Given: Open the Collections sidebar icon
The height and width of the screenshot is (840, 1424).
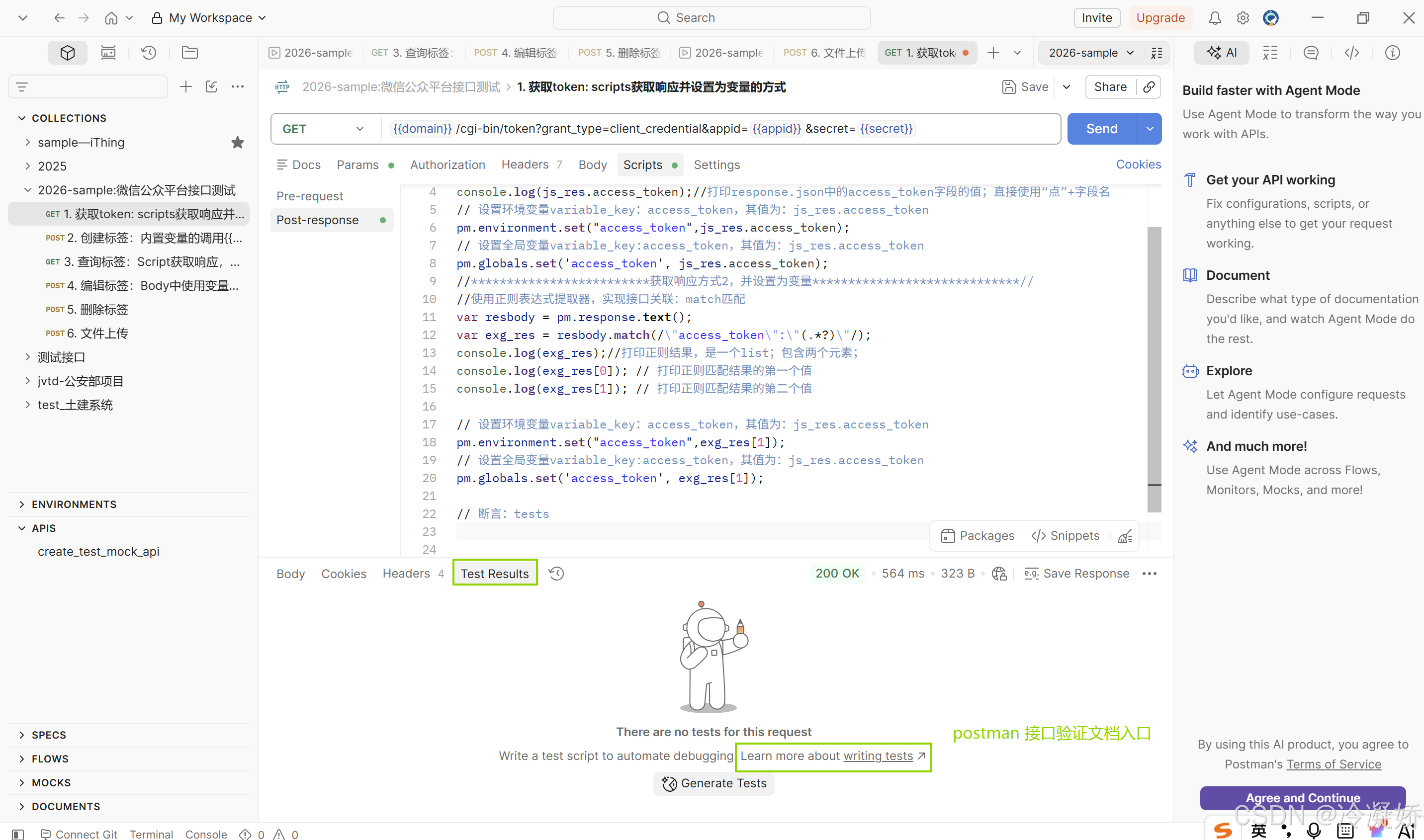Looking at the screenshot, I should [x=68, y=53].
